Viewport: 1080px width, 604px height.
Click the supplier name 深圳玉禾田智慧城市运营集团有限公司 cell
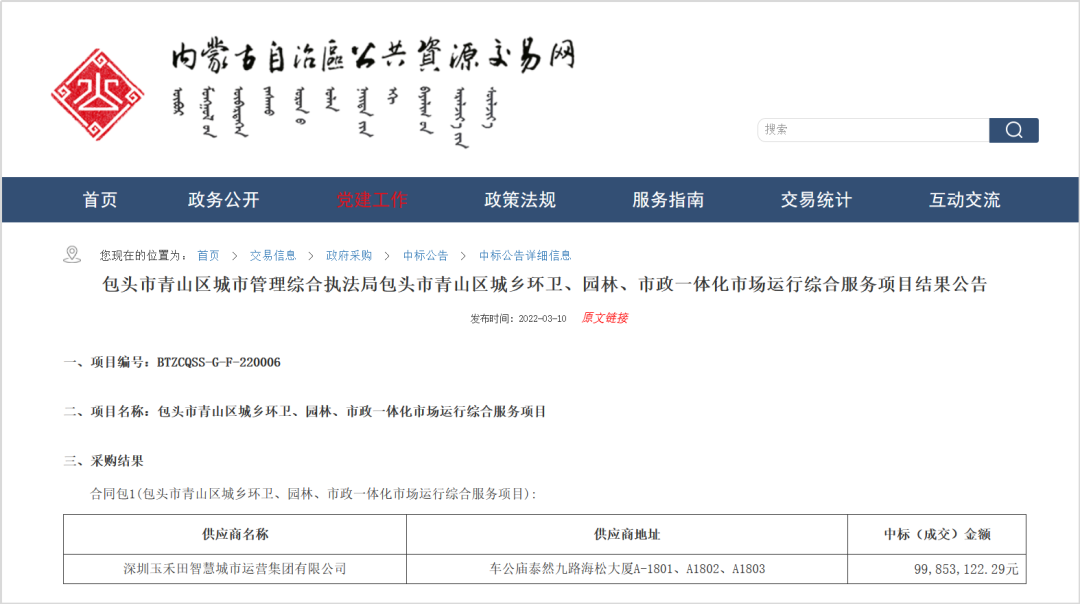(x=235, y=569)
